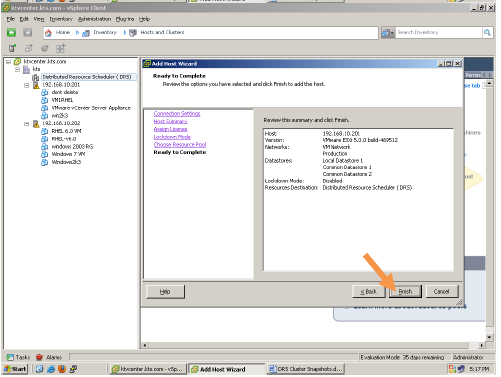Click warning host icon for 192.168.10.201
This screenshot has width=501, height=377.
click(x=36, y=85)
